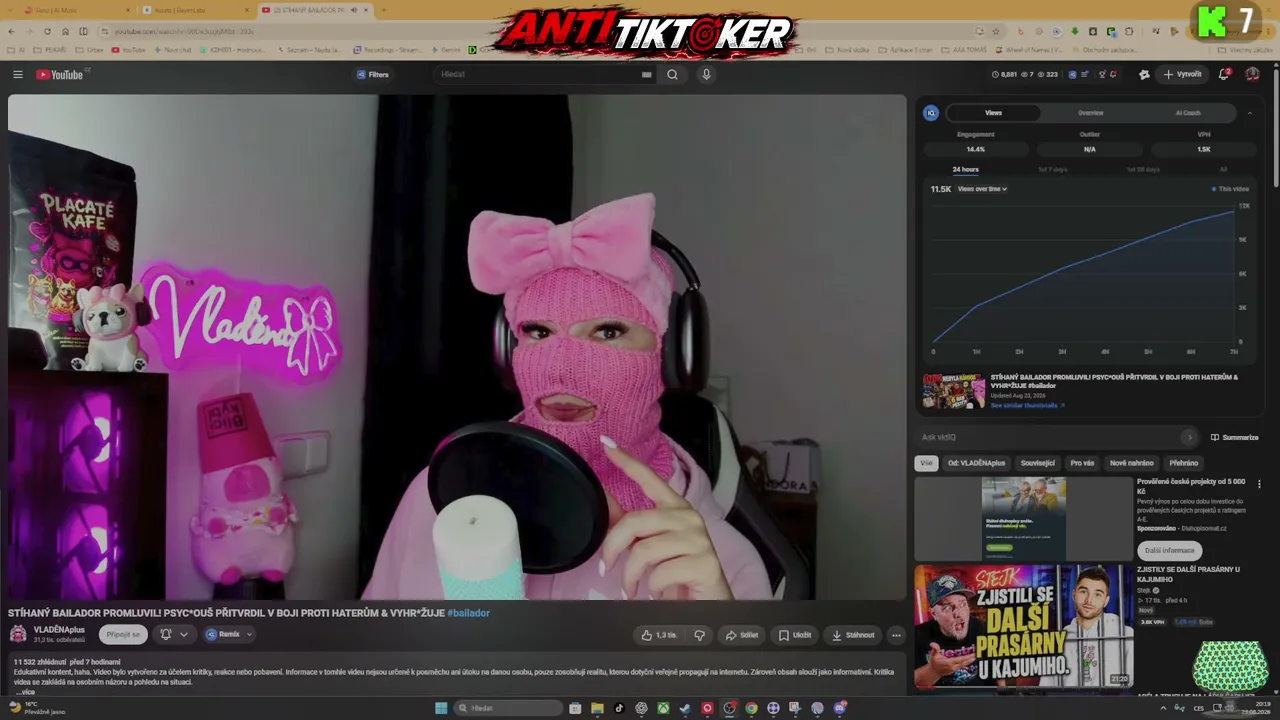Open the Remix dropdown
This screenshot has width=1280, height=720.
[x=229, y=634]
